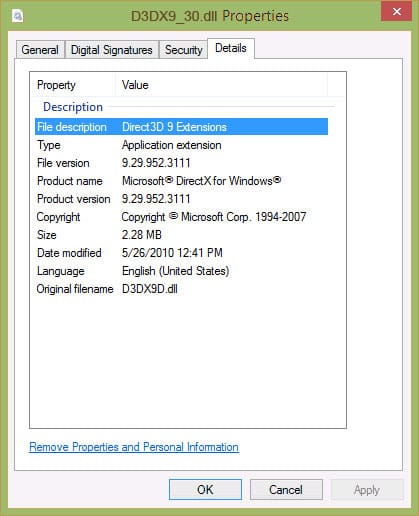This screenshot has height=516, width=419.
Task: Select the File version row
Action: click(181, 163)
